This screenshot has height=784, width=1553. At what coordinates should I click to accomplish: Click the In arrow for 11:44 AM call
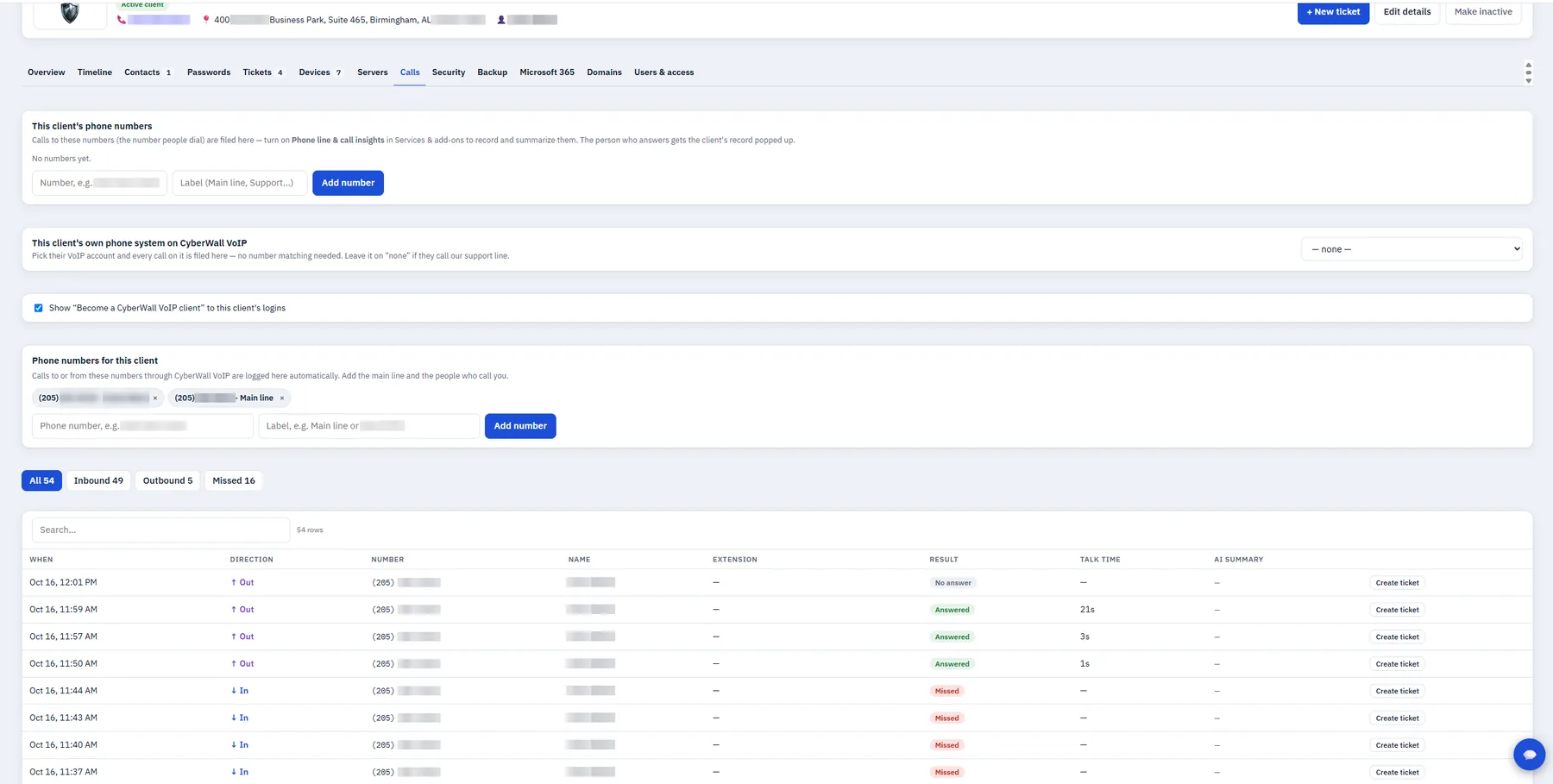(x=233, y=691)
